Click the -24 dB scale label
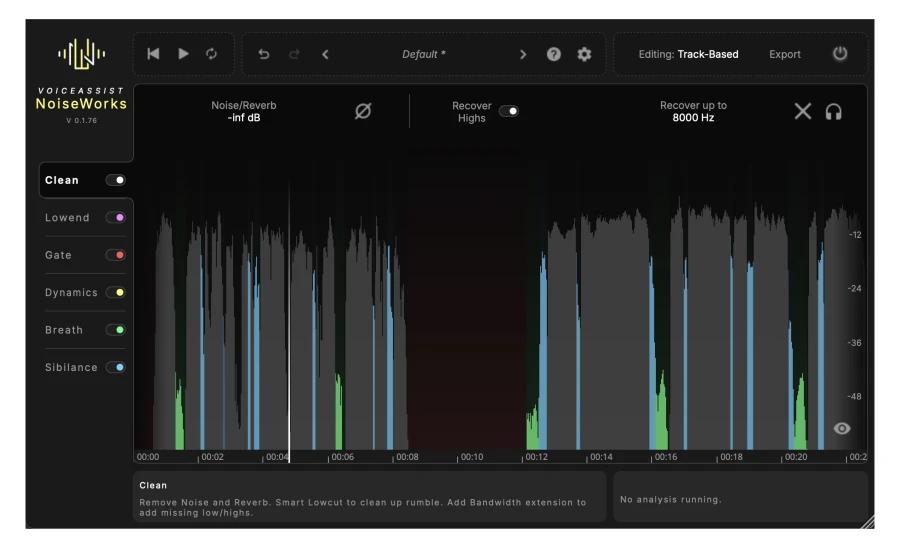Viewport: 900px width, 548px height. (x=855, y=289)
